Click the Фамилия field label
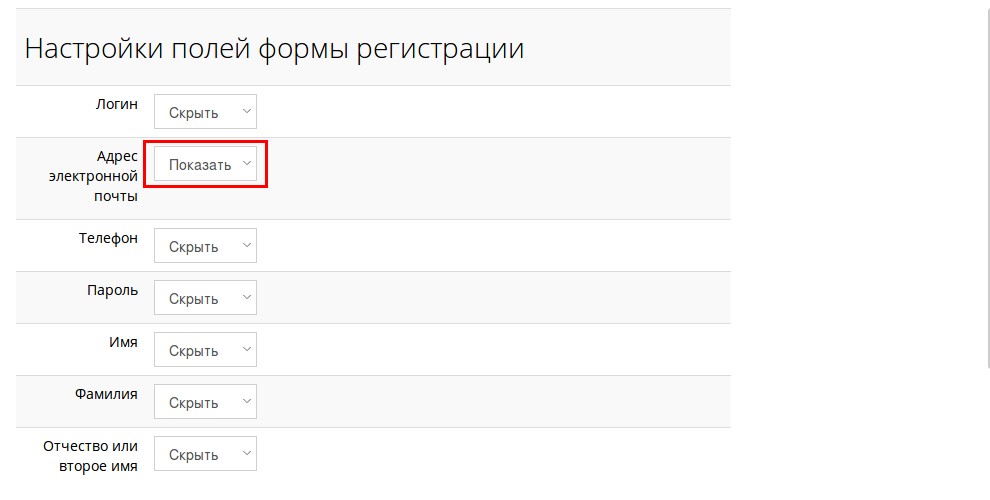 pyautogui.click(x=106, y=394)
